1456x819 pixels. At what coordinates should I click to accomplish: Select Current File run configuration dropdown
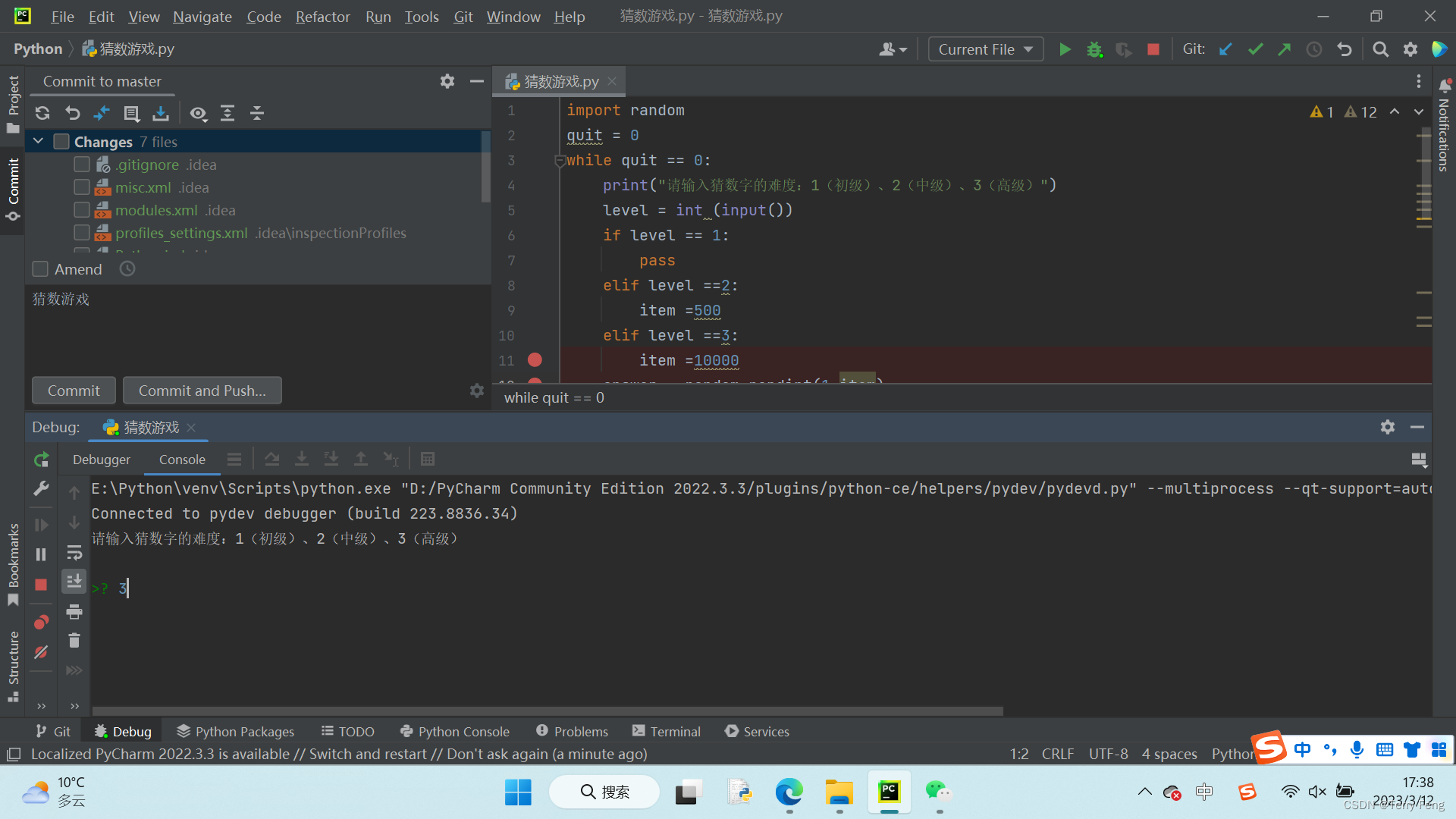(984, 48)
